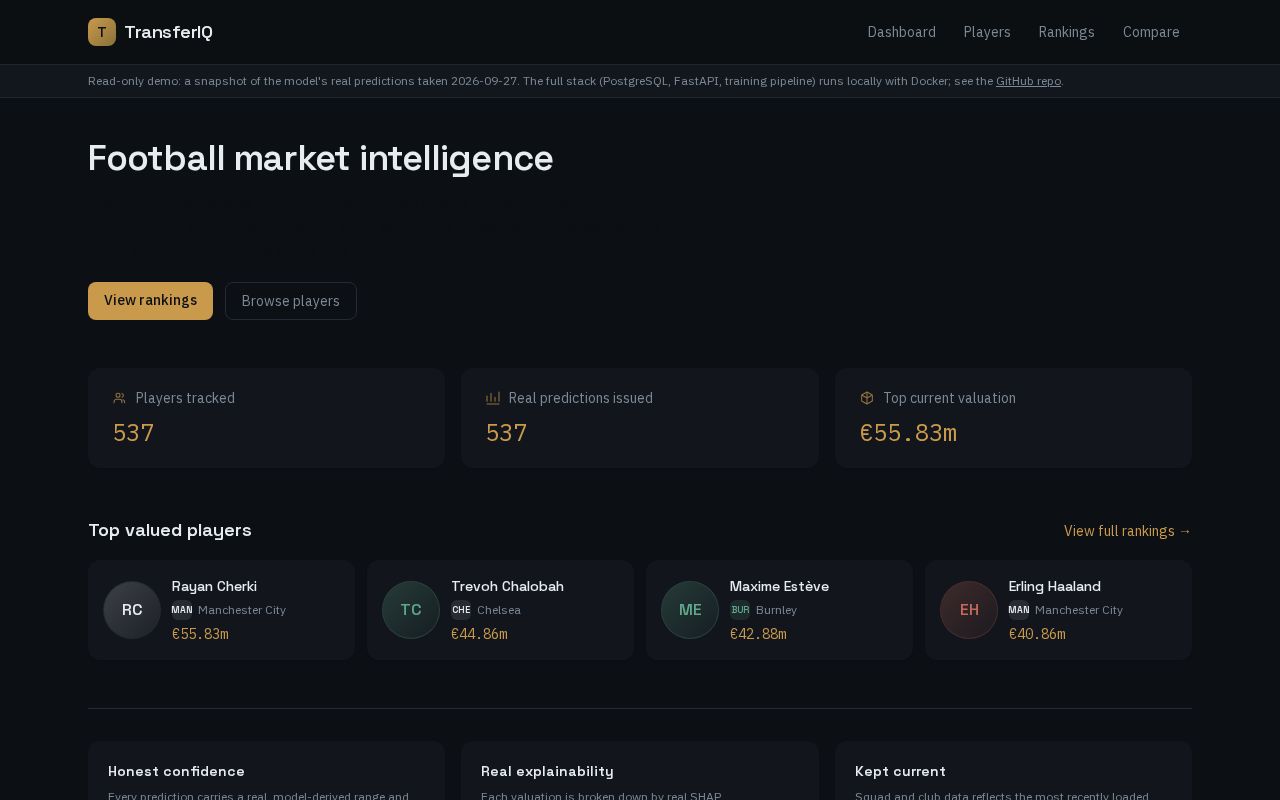Click the Top current valuation label

(x=949, y=398)
